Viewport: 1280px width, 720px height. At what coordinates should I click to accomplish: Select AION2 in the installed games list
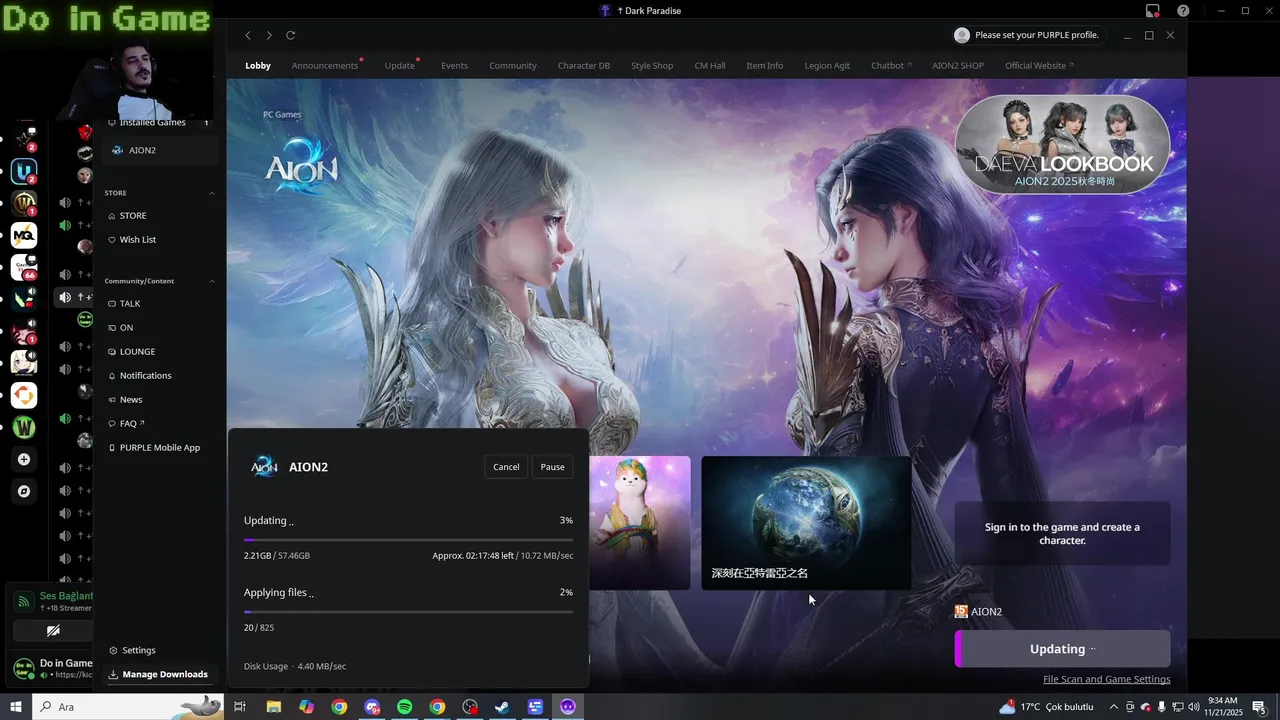pyautogui.click(x=160, y=150)
